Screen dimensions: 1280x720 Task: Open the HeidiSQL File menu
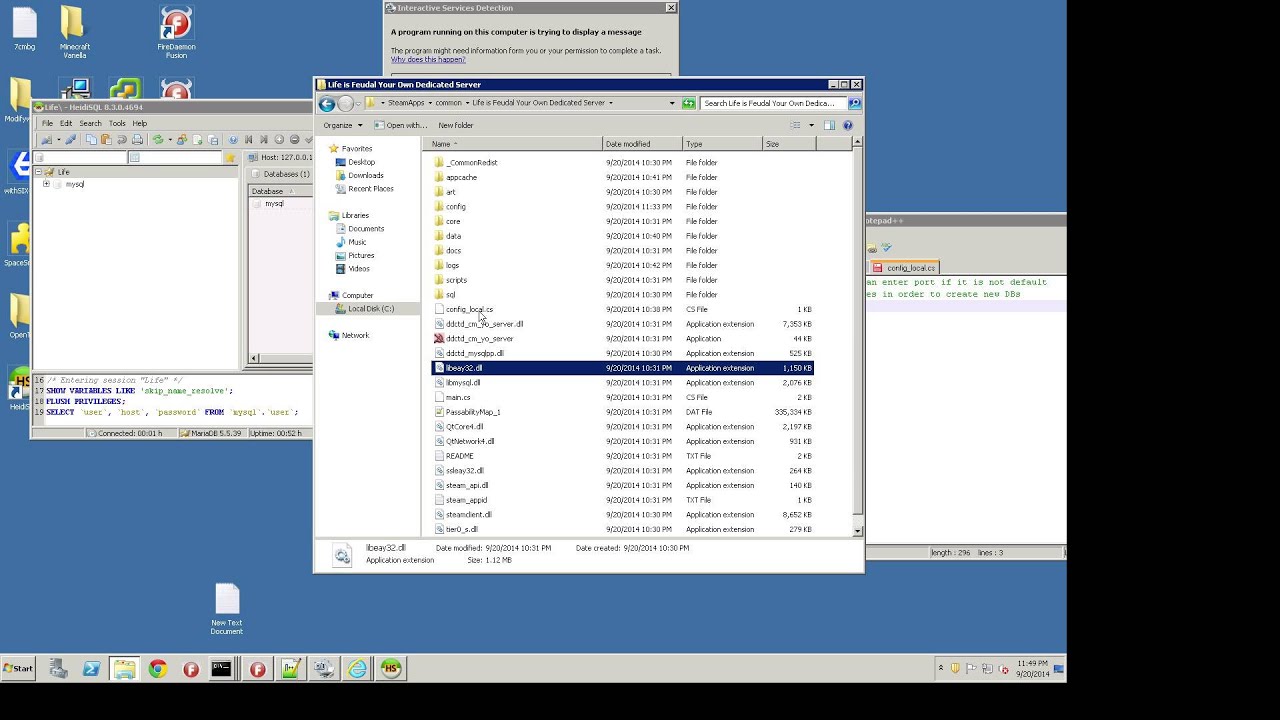(47, 123)
